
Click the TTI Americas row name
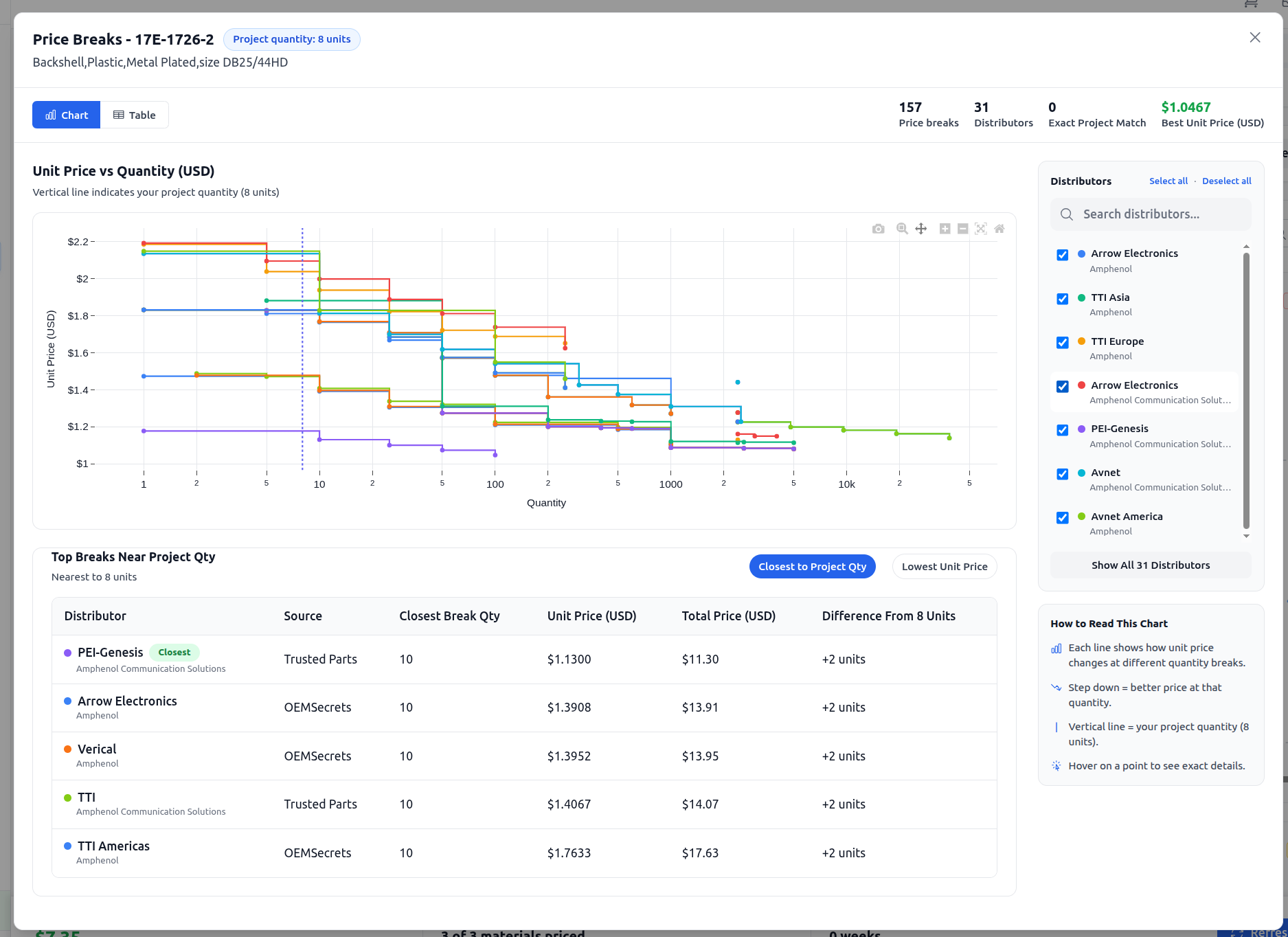click(114, 846)
